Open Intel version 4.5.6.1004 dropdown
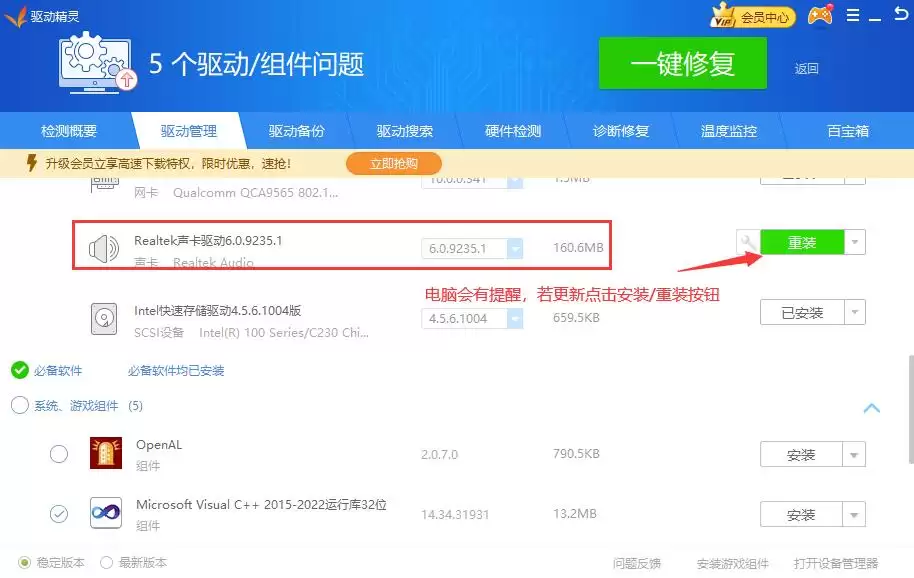Viewport: 914px width, 578px height. pyautogui.click(x=515, y=319)
